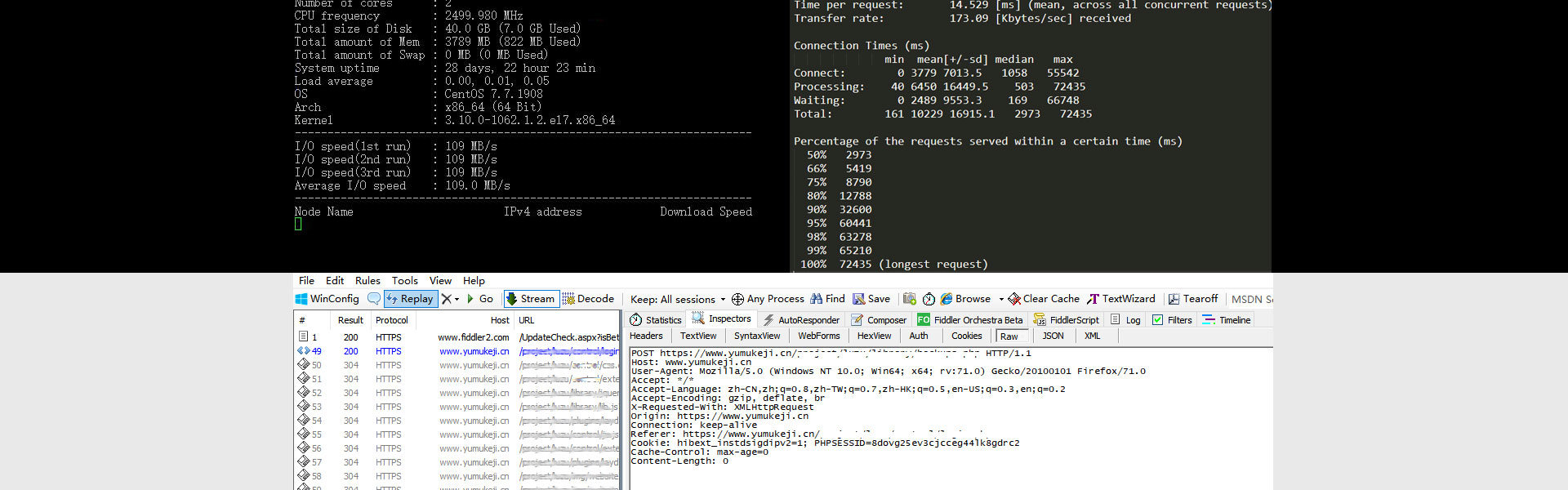
Task: Click the comment speech-bubble icon
Action: click(x=374, y=299)
